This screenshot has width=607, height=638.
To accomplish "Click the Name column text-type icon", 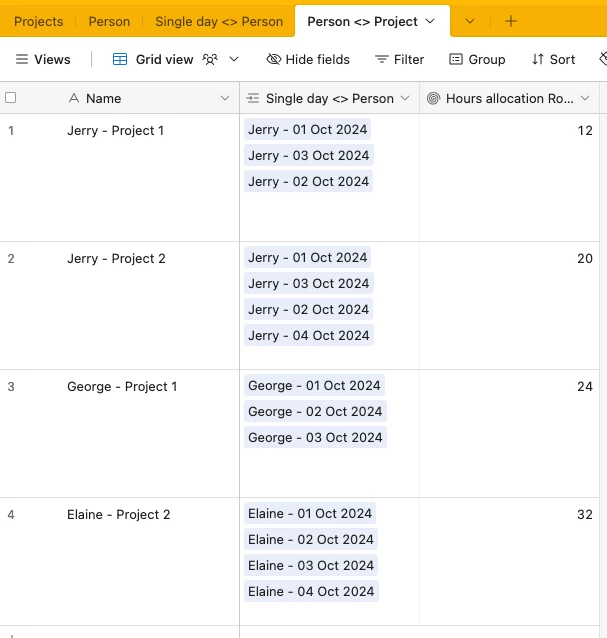I will (74, 98).
